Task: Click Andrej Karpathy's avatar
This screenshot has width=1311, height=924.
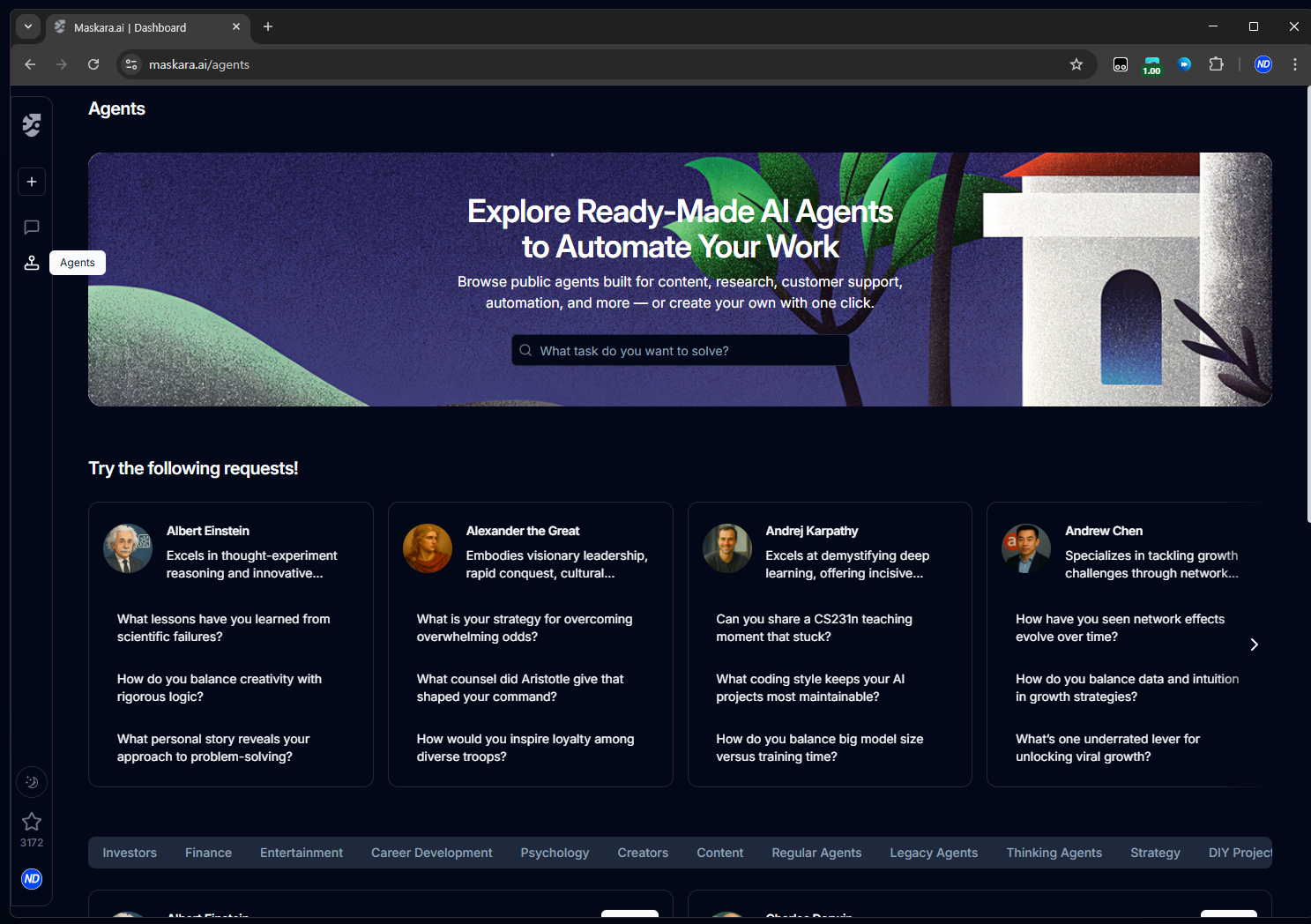Action: coord(727,548)
